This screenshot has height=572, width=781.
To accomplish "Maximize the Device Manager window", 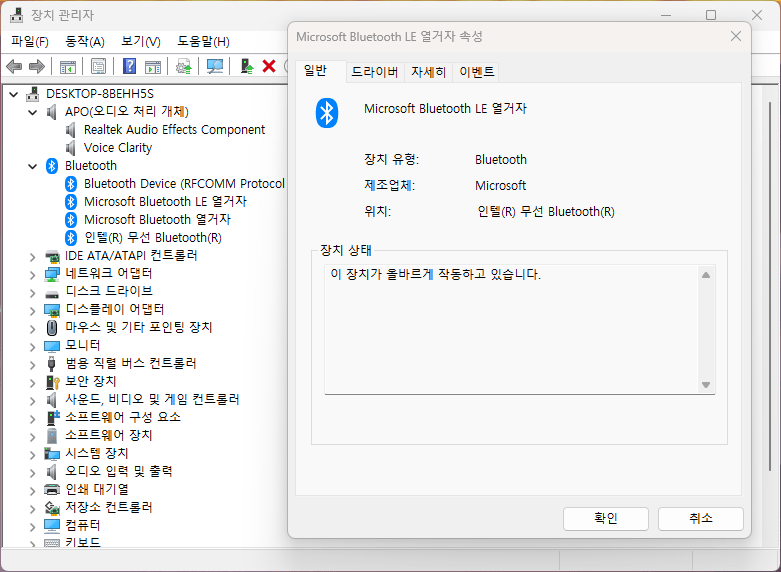I will 711,15.
